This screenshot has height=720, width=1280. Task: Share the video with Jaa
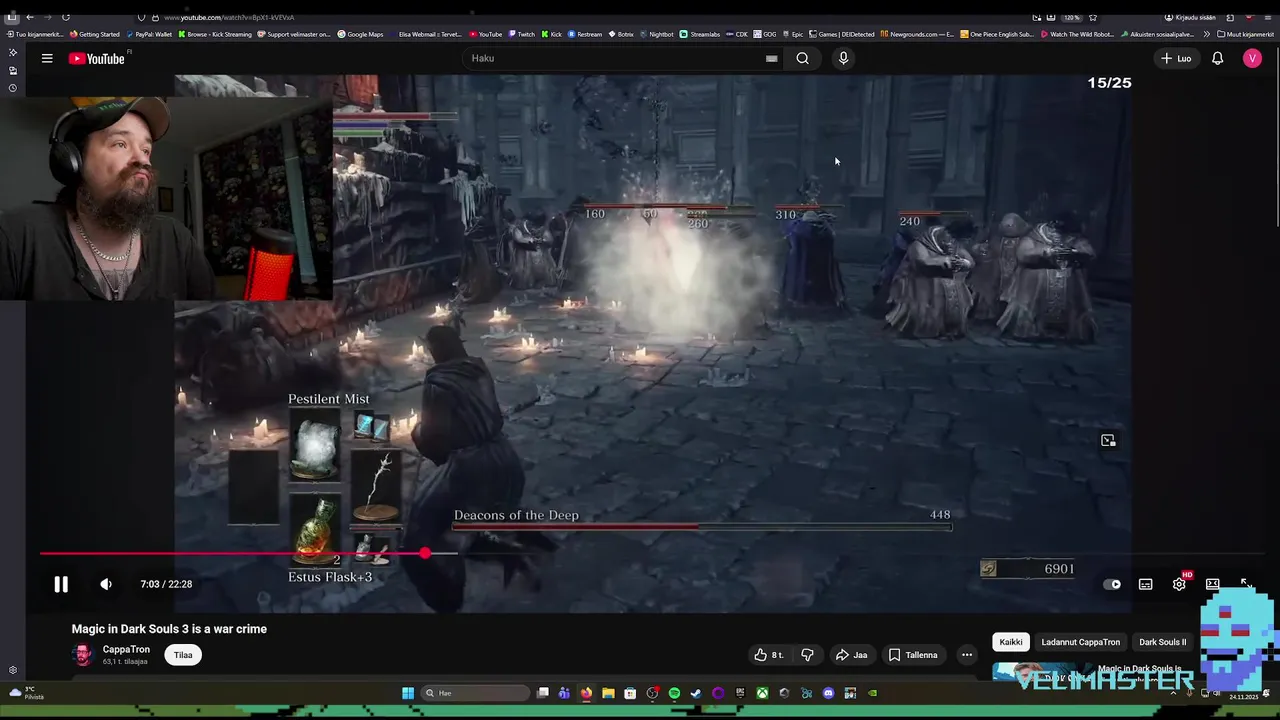852,655
